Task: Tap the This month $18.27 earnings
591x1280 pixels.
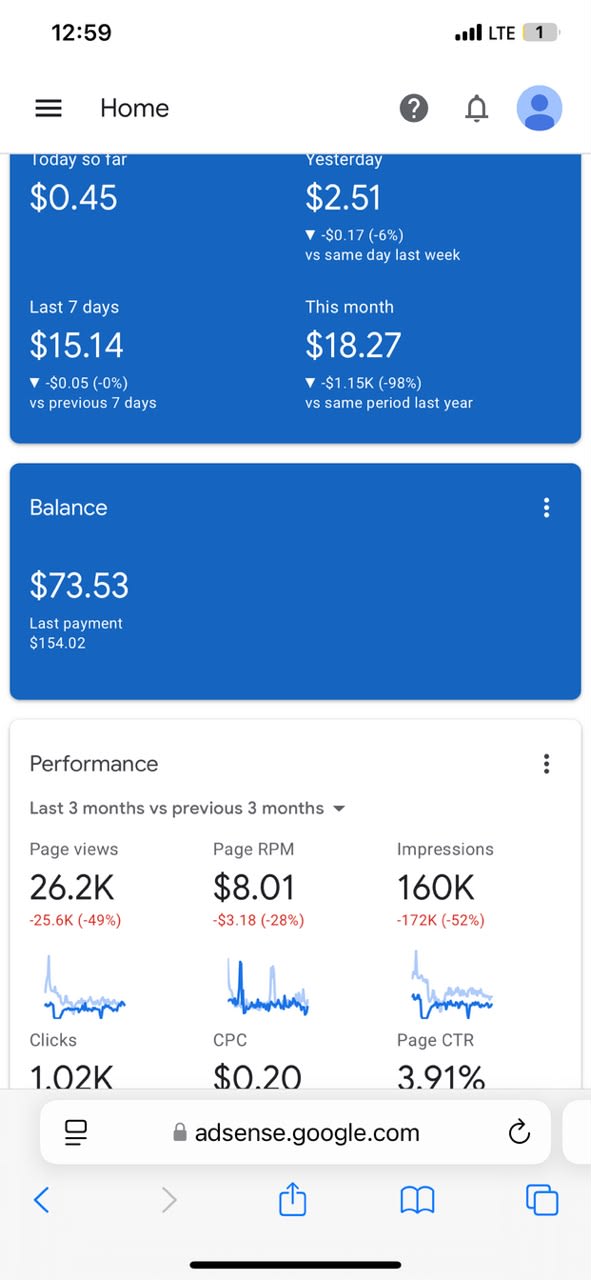Action: (x=353, y=345)
